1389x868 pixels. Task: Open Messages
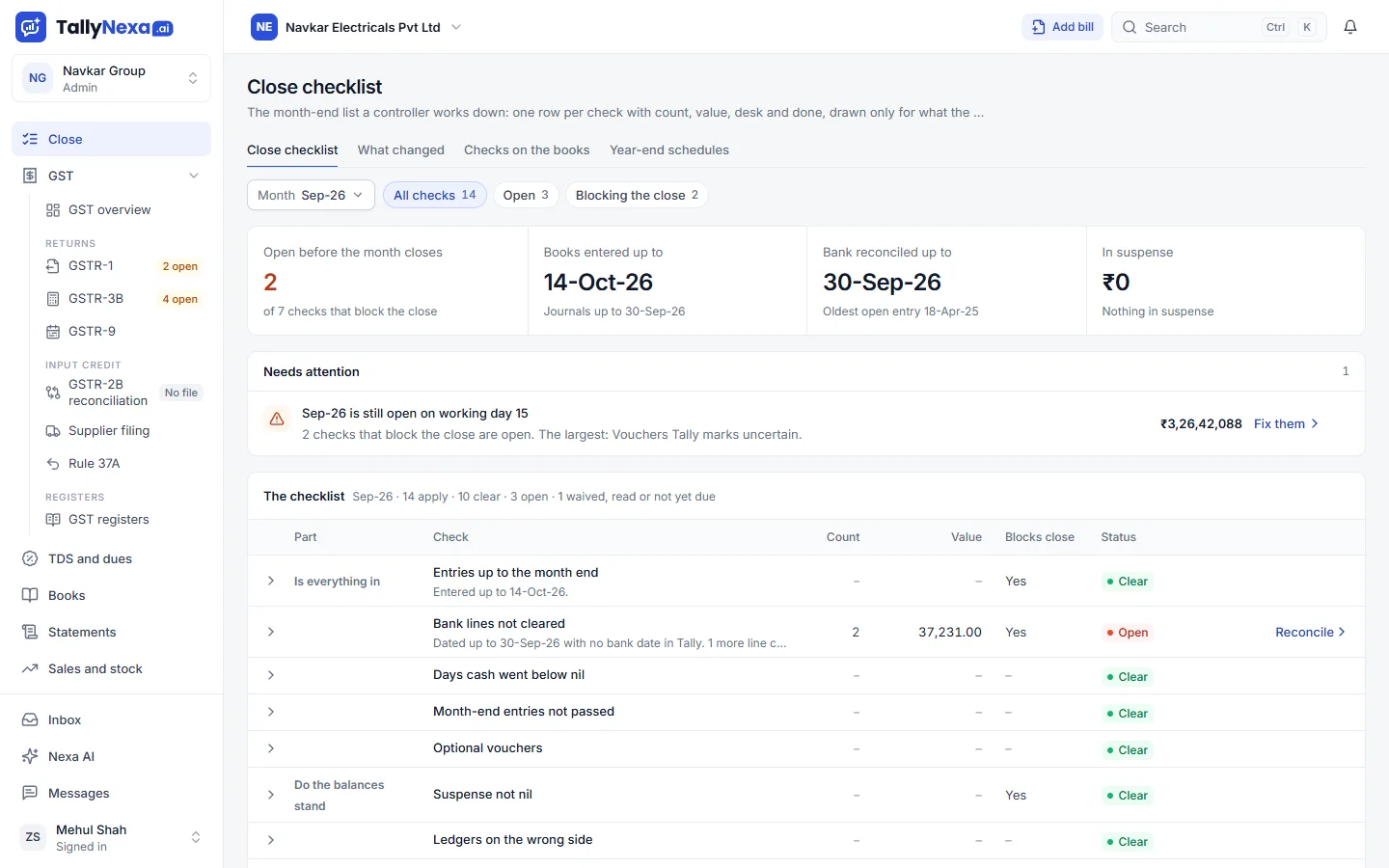(111, 793)
